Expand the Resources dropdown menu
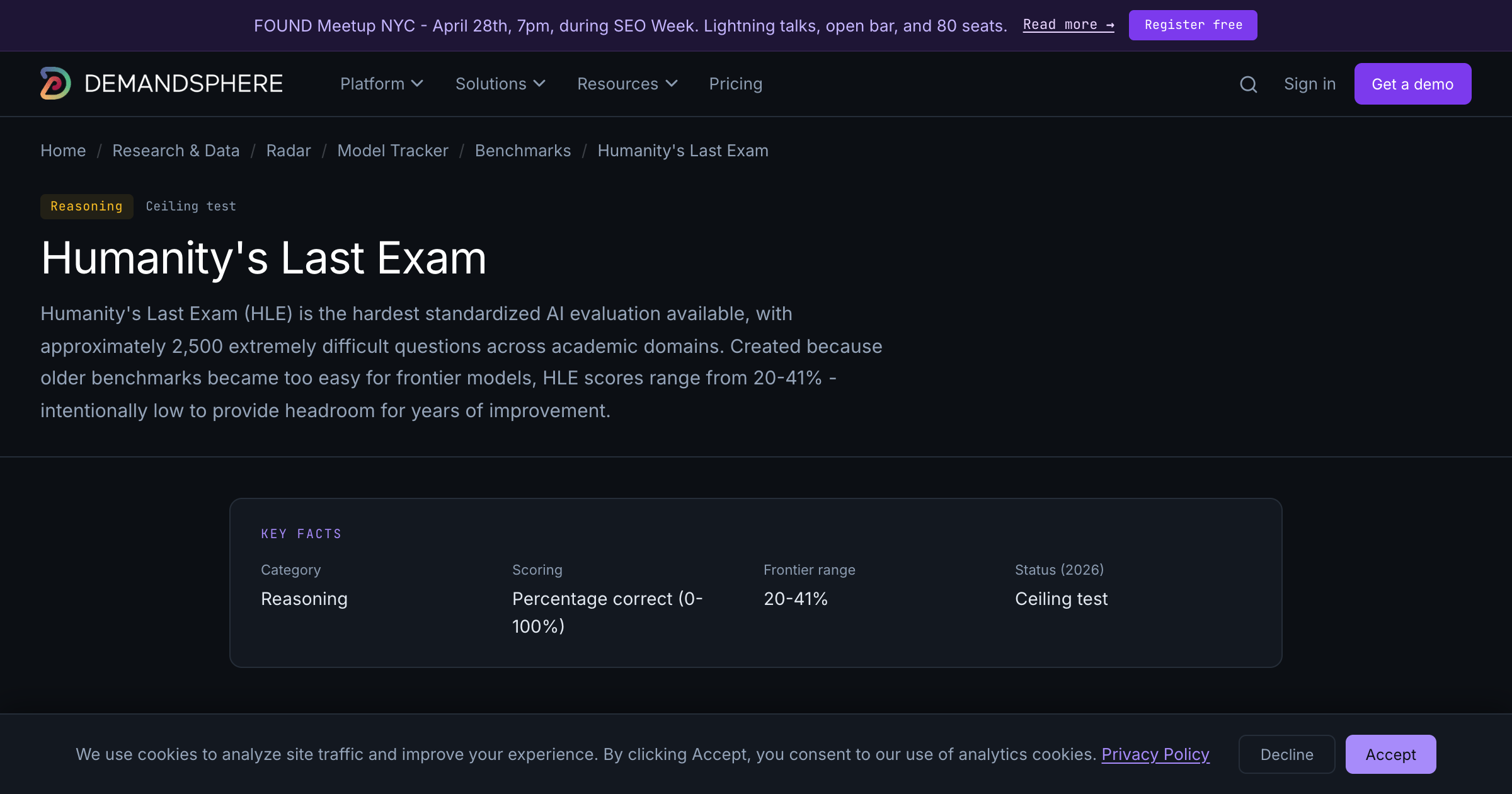Viewport: 1512px width, 794px height. click(627, 84)
